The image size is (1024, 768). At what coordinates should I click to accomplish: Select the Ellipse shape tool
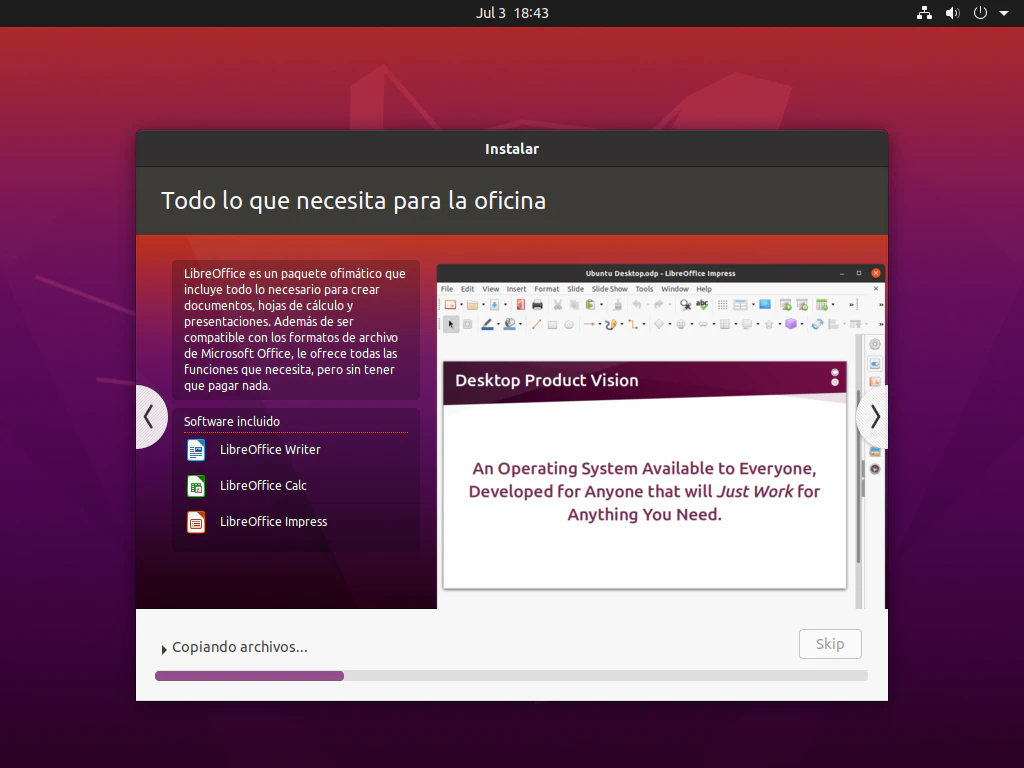(569, 325)
